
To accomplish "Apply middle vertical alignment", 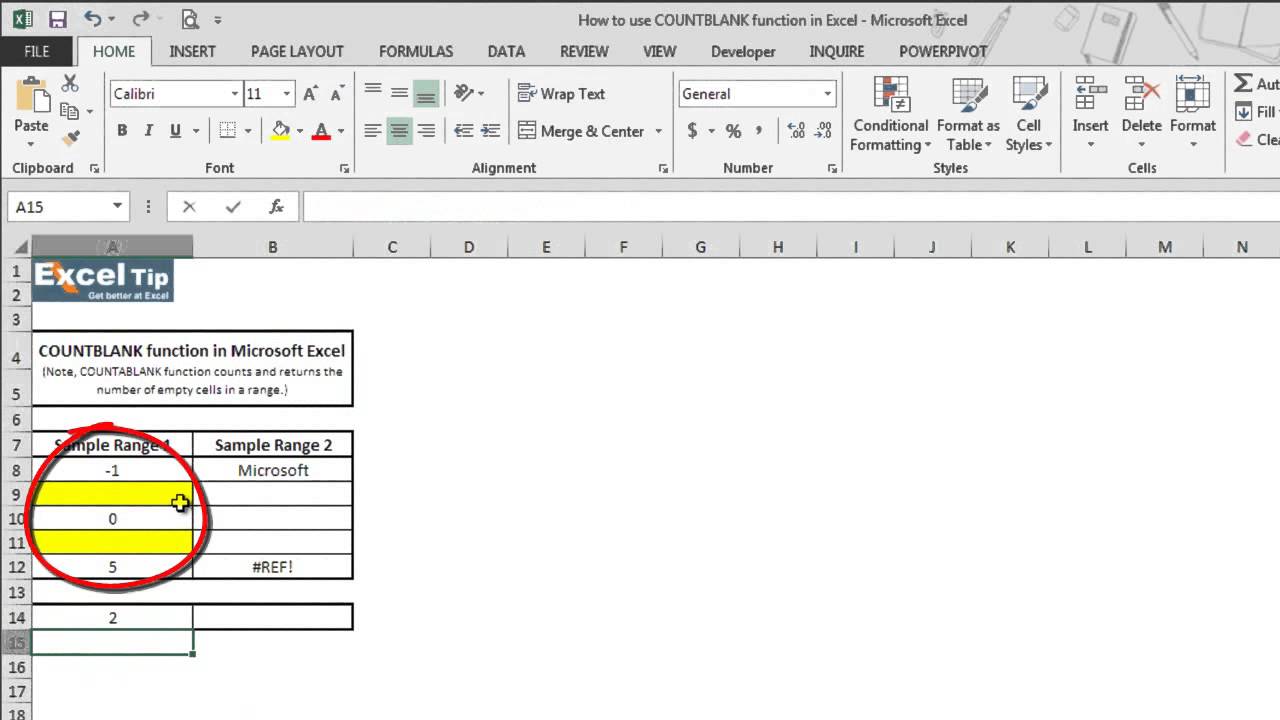I will tap(399, 93).
